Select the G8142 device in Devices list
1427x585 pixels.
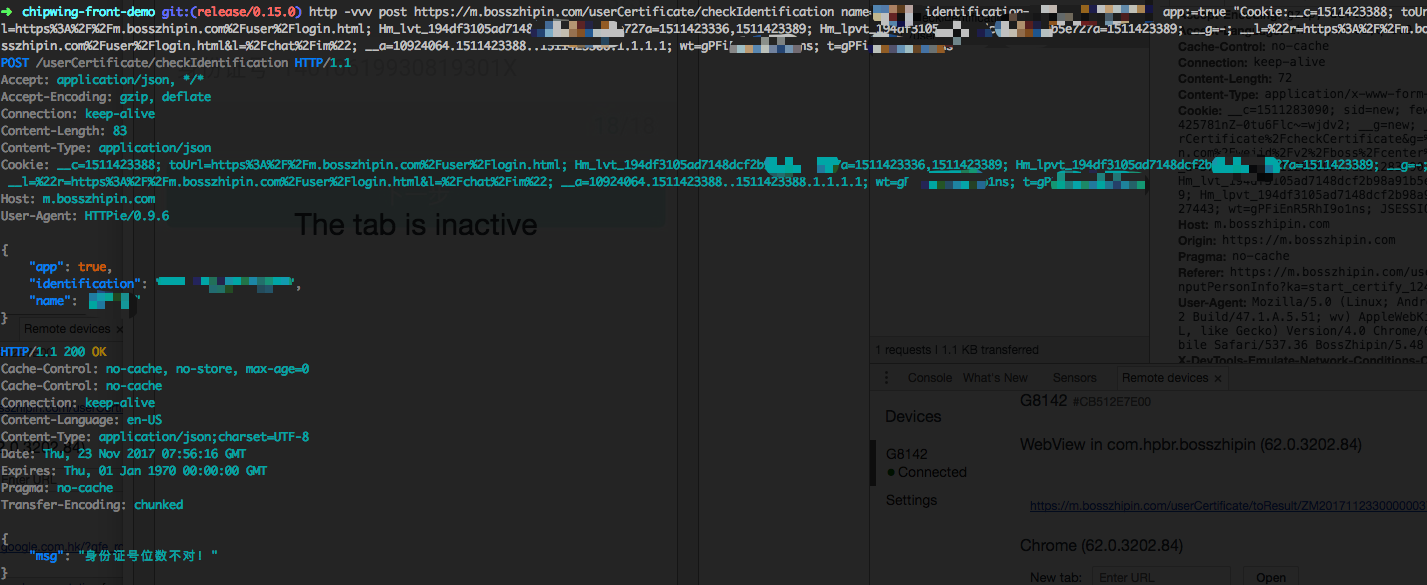coord(906,453)
